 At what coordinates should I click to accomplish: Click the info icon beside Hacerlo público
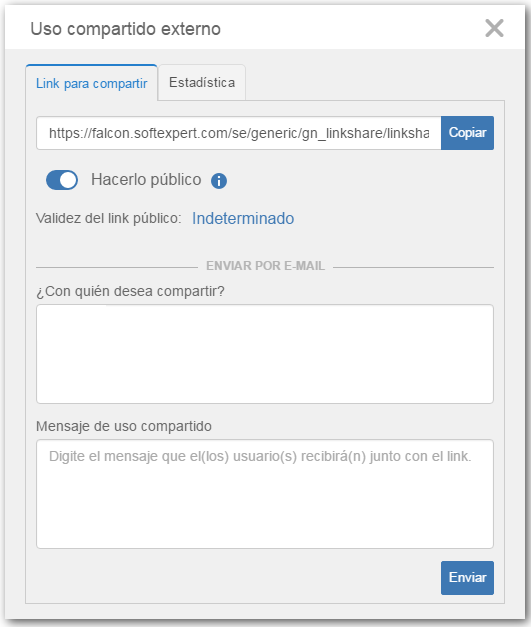tap(219, 181)
